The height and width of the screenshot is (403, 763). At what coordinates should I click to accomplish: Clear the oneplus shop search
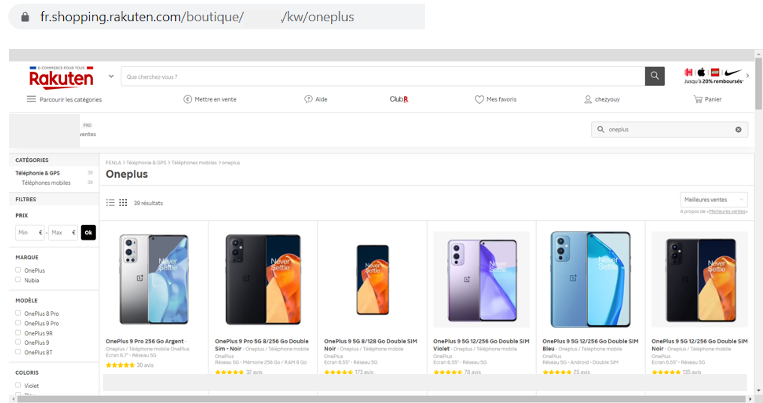(x=738, y=129)
